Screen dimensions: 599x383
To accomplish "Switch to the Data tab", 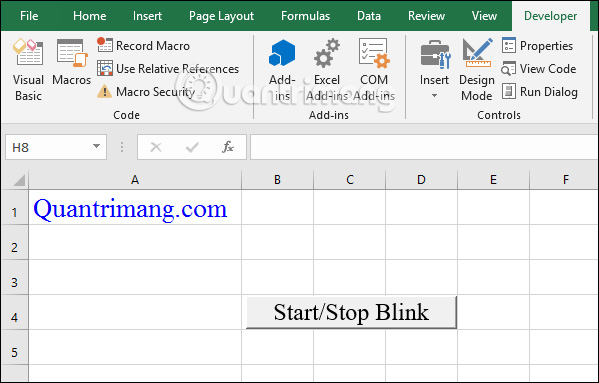I will pyautogui.click(x=369, y=16).
